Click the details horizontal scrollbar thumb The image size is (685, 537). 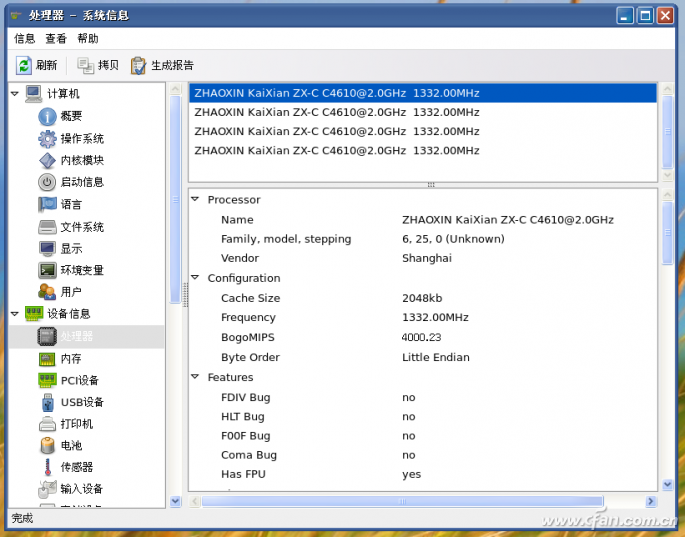click(402, 501)
